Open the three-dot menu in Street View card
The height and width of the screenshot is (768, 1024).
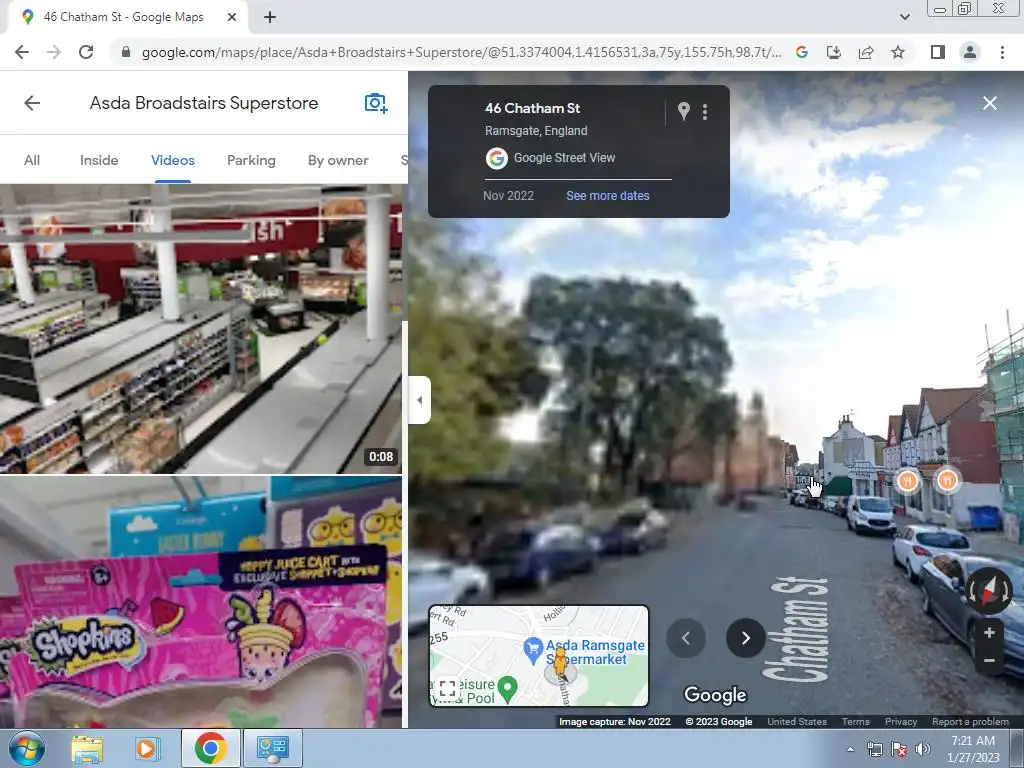[x=705, y=112]
